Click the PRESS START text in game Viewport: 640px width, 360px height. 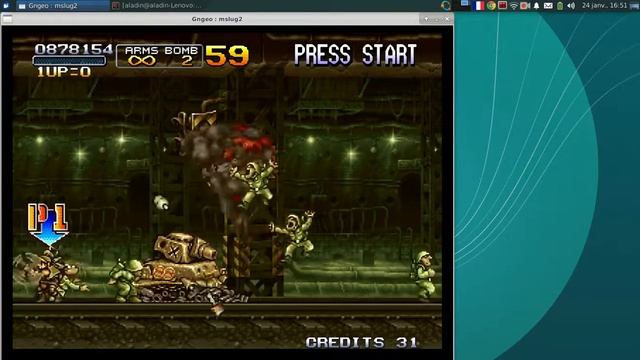[355, 54]
